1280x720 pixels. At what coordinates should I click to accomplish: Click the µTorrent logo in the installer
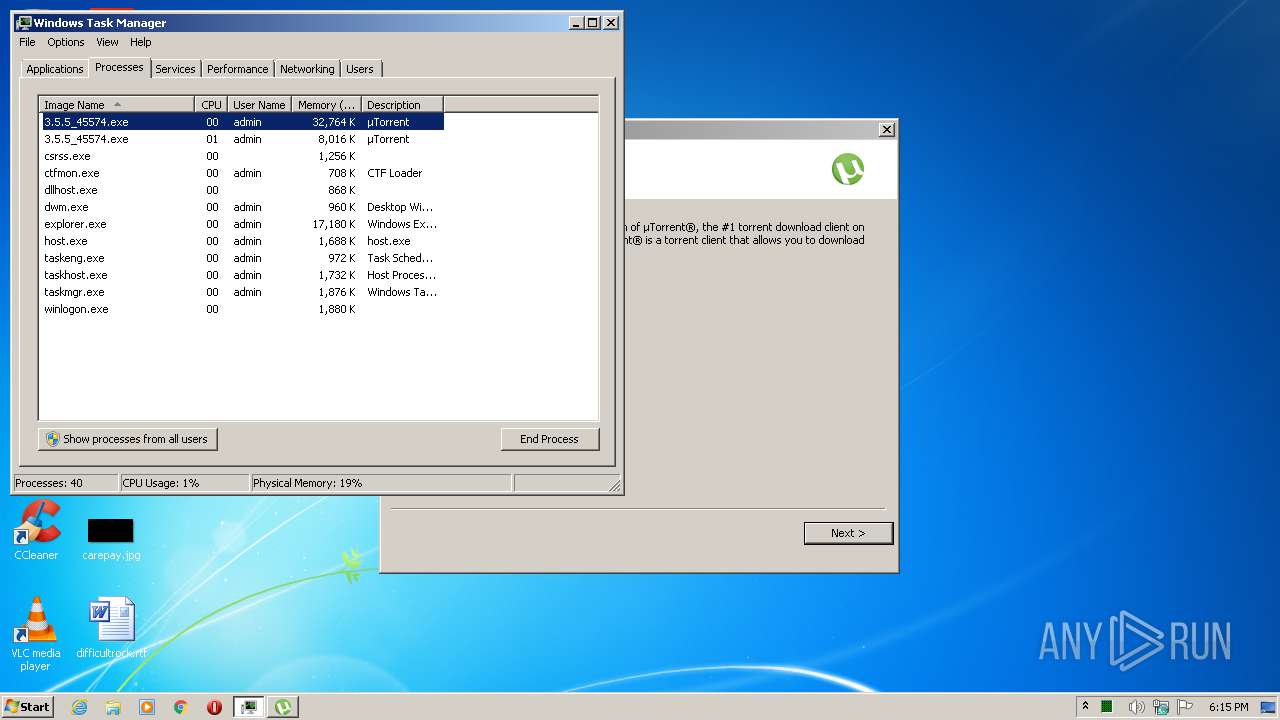(848, 169)
